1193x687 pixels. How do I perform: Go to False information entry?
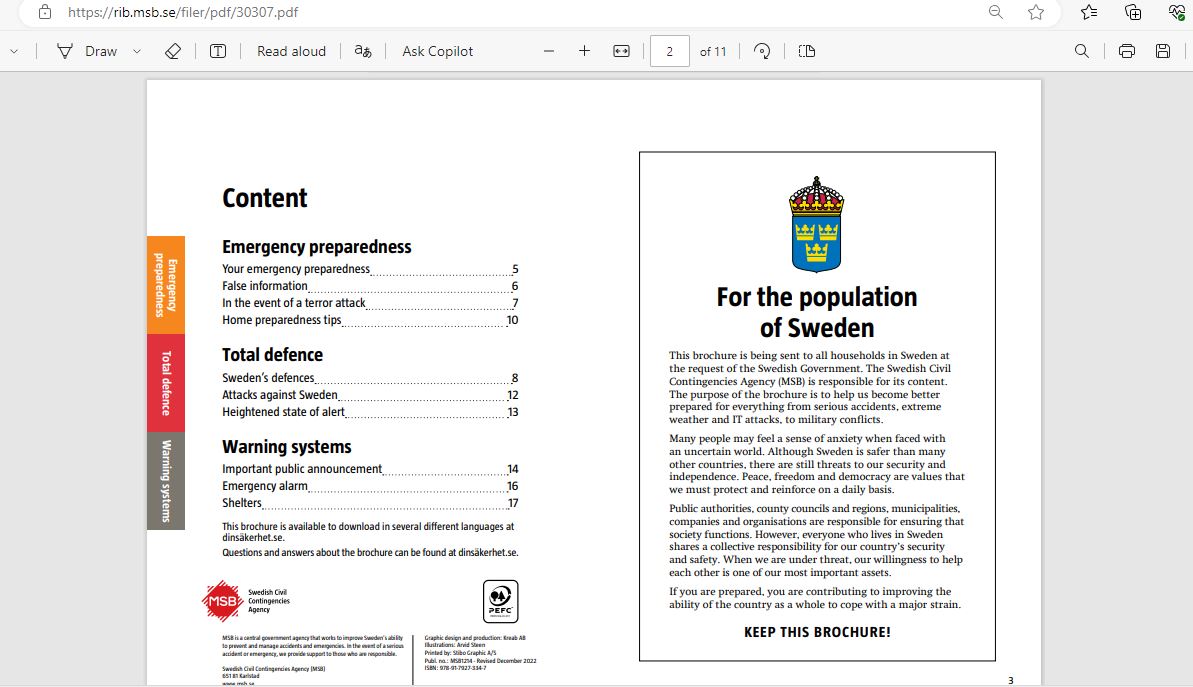[x=371, y=286]
